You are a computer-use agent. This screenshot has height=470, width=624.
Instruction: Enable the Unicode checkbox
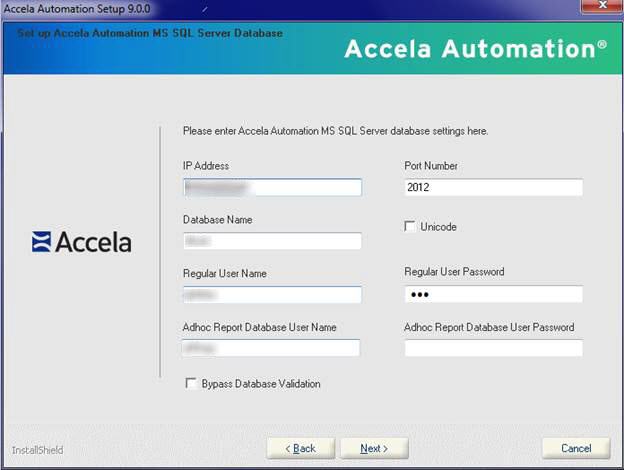pyautogui.click(x=410, y=227)
